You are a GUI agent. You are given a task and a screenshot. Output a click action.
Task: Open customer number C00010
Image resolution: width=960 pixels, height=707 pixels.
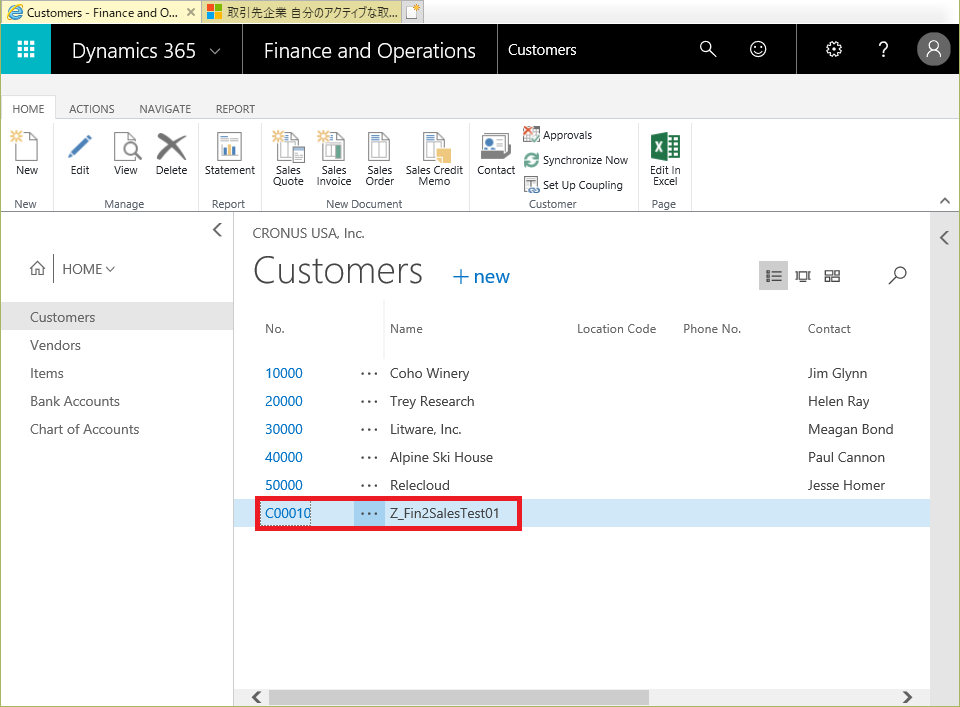[x=288, y=514]
